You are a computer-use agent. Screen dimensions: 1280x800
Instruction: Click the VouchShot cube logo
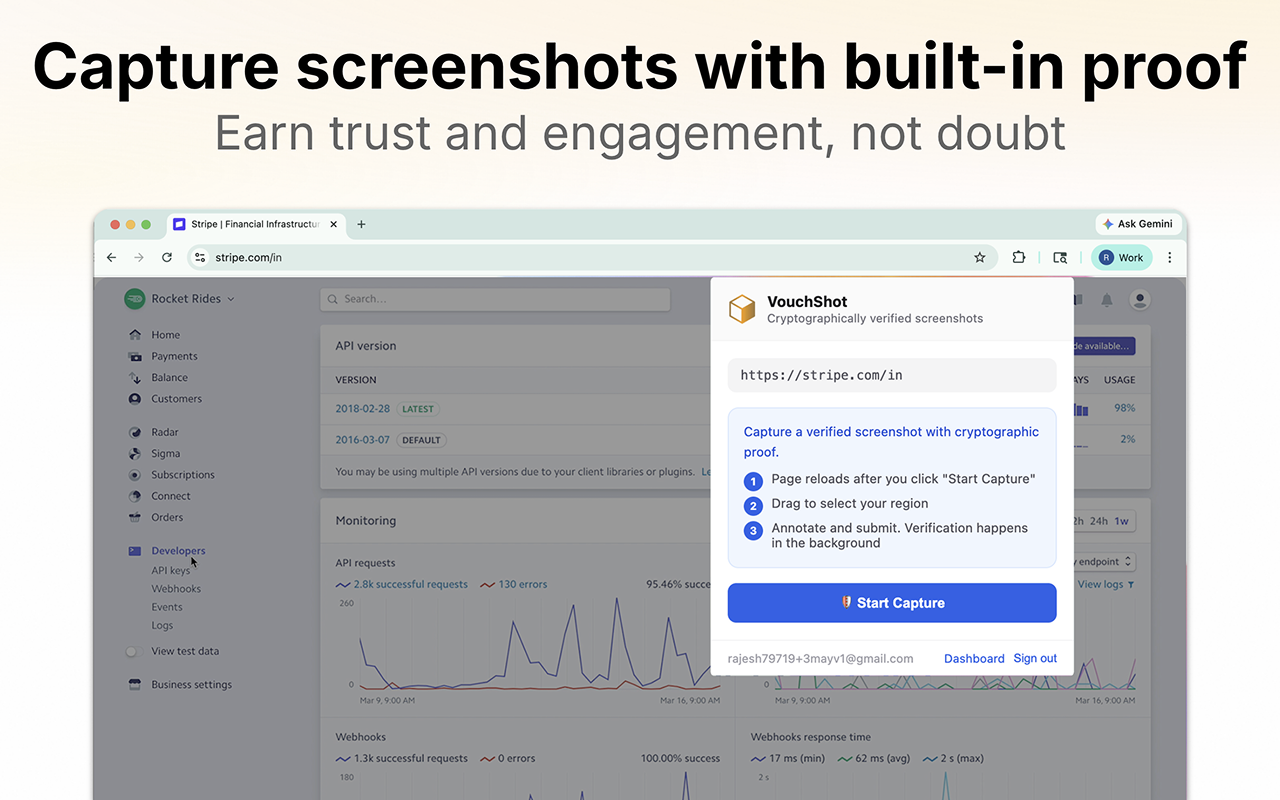tap(742, 309)
